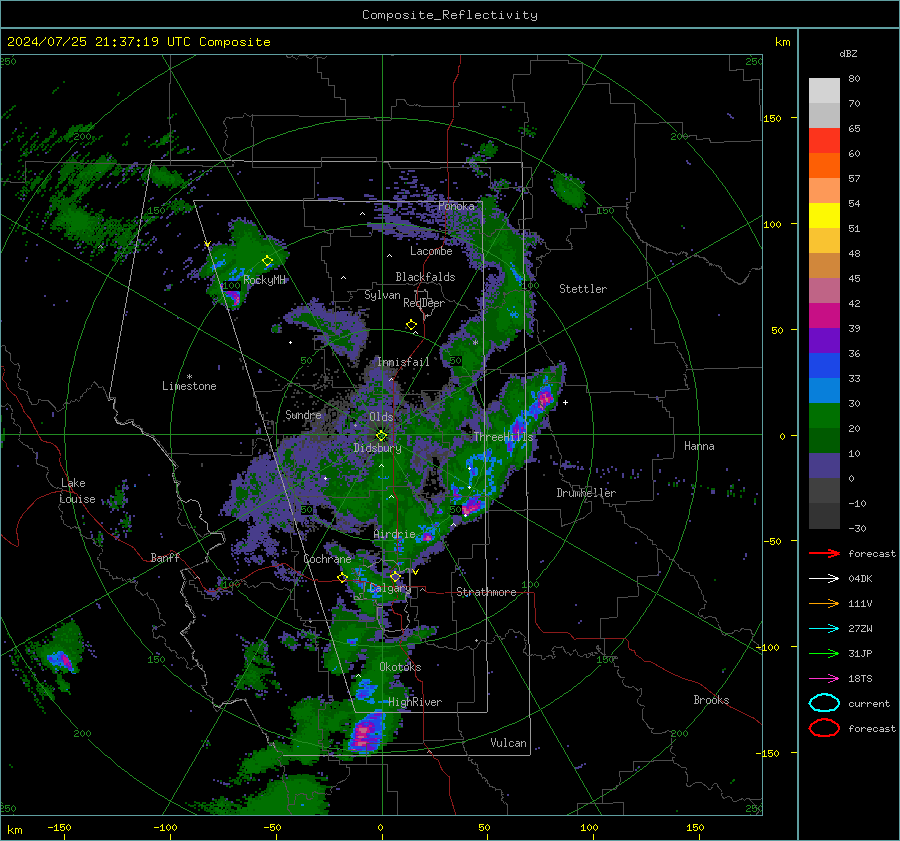Click the Ponoka city label

[456, 206]
